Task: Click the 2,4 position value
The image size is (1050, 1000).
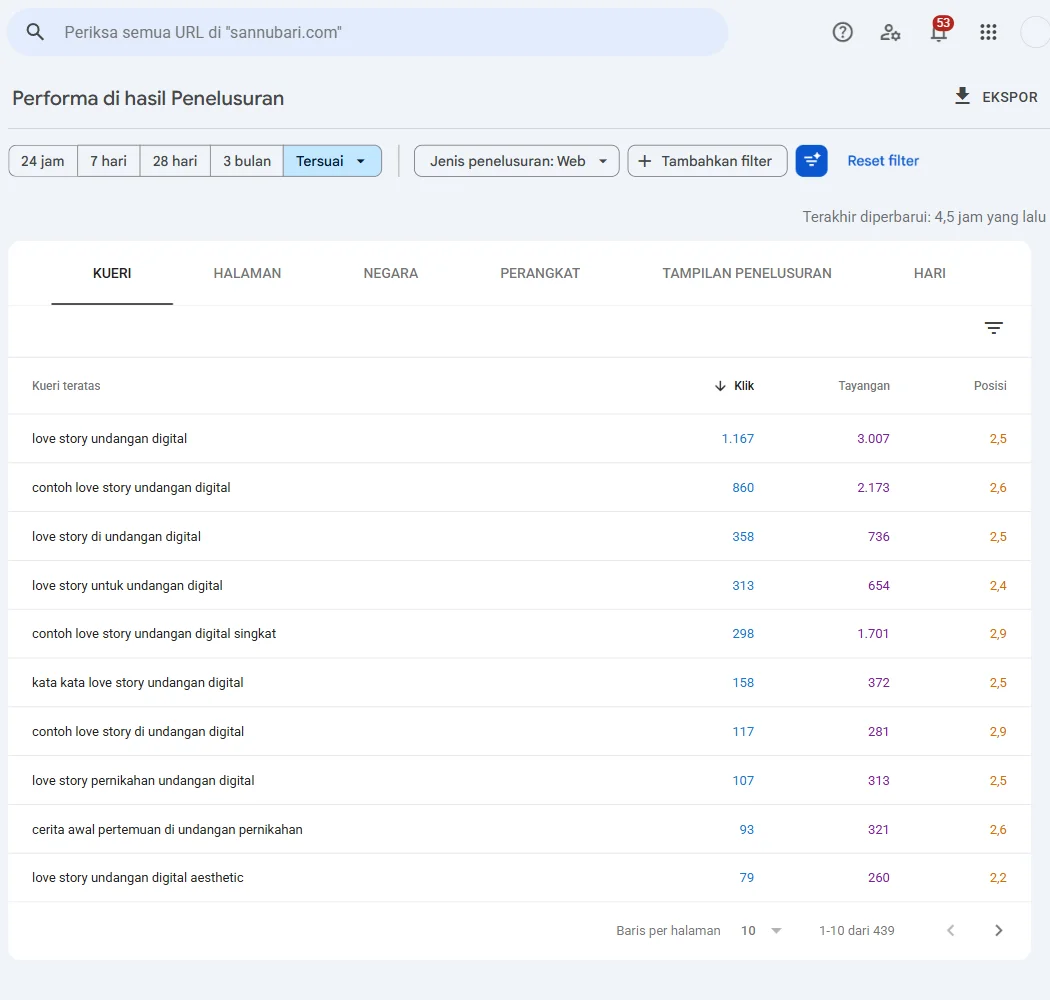Action: click(998, 585)
